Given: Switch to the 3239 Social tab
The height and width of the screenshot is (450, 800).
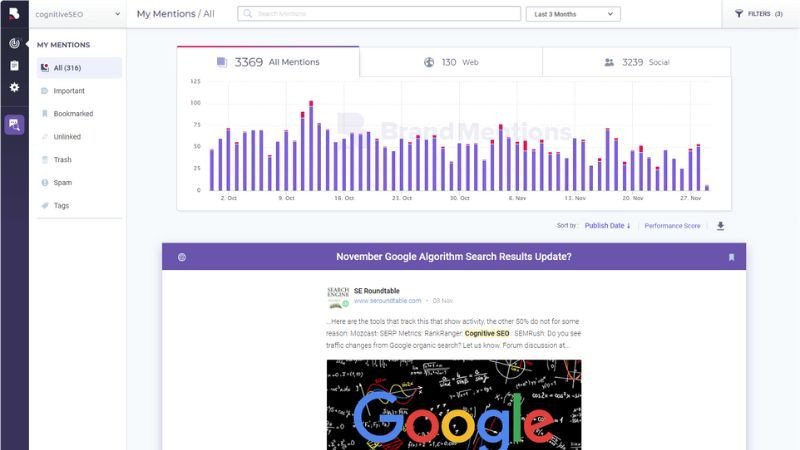Looking at the screenshot, I should [636, 62].
